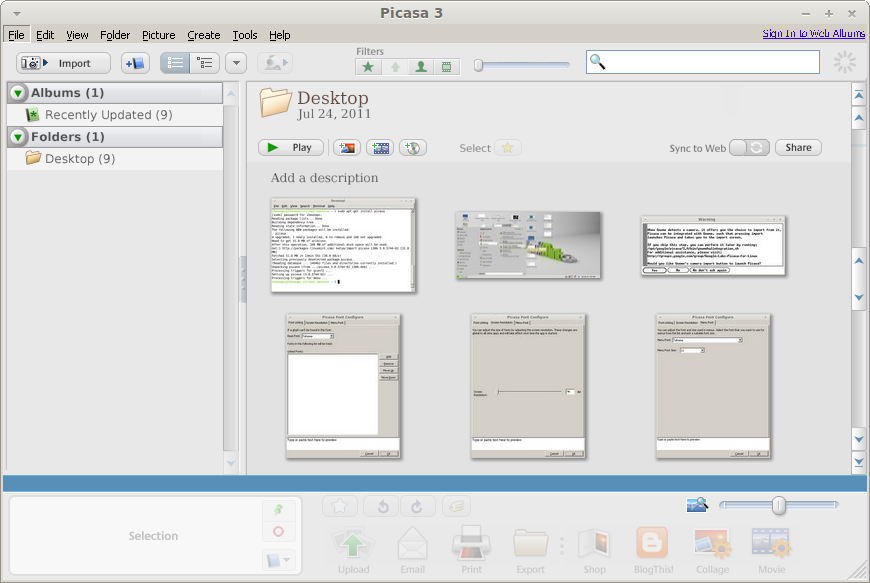Open the File menu
The width and height of the screenshot is (870, 583).
point(16,35)
